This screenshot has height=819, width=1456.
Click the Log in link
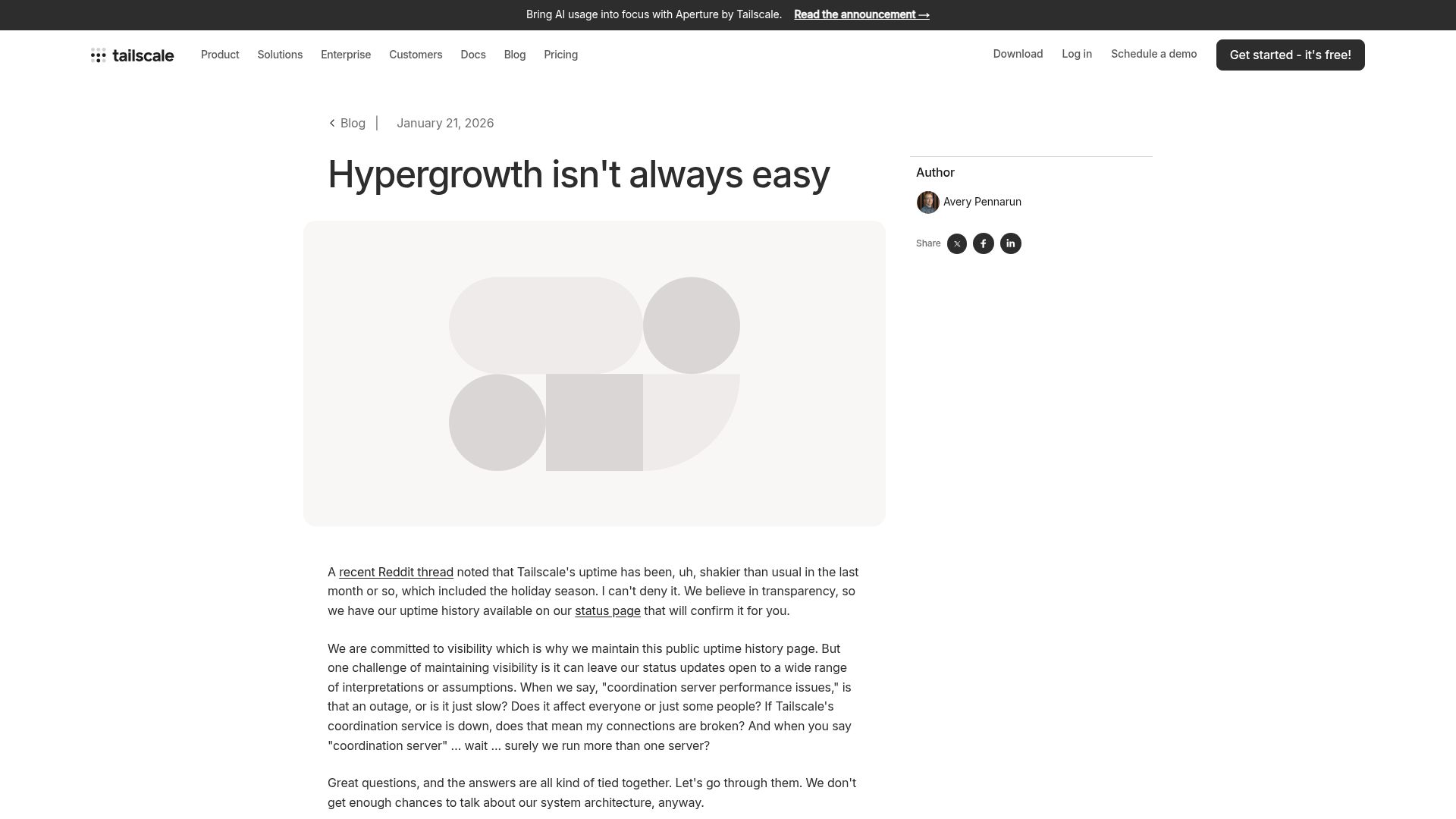1077,54
